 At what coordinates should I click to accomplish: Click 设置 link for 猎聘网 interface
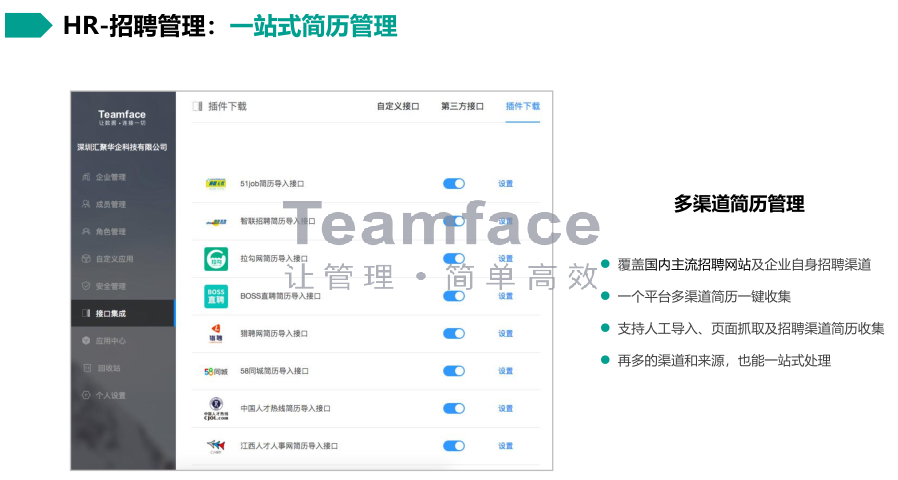click(505, 333)
